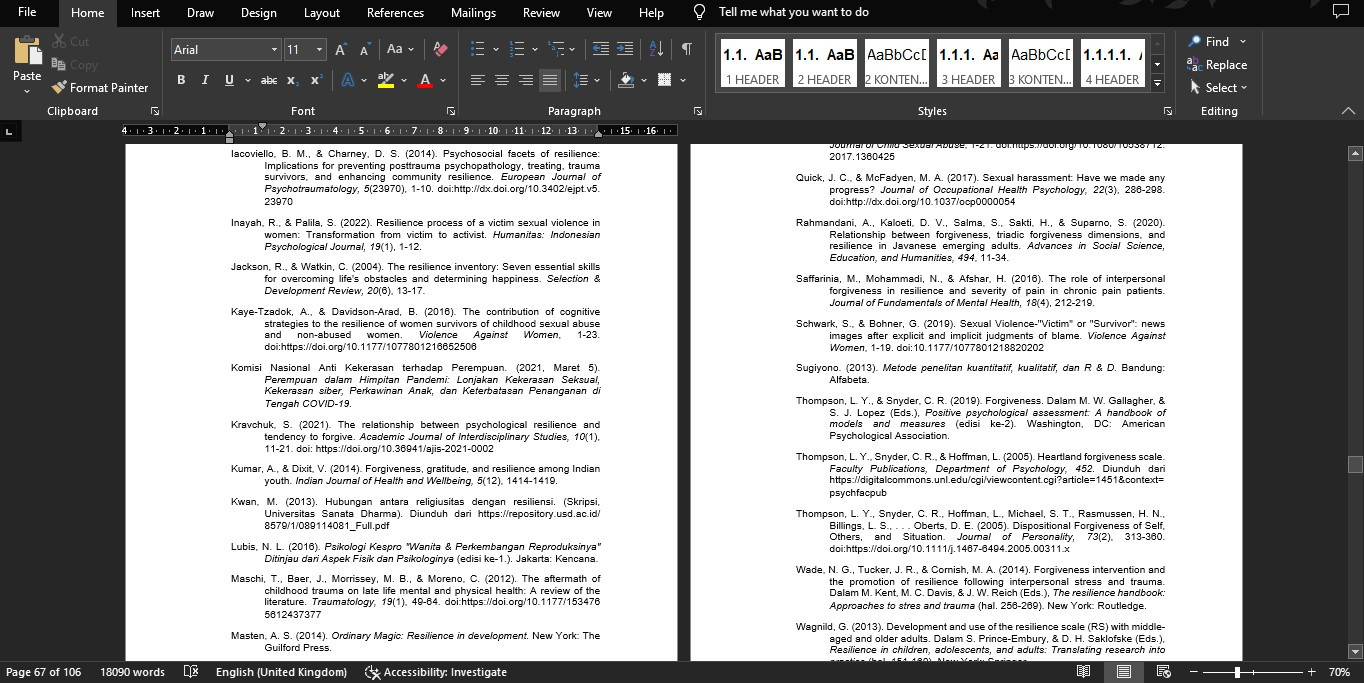The width and height of the screenshot is (1364, 683).
Task: Expand the Styles gallery More arrow
Action: (x=1158, y=84)
